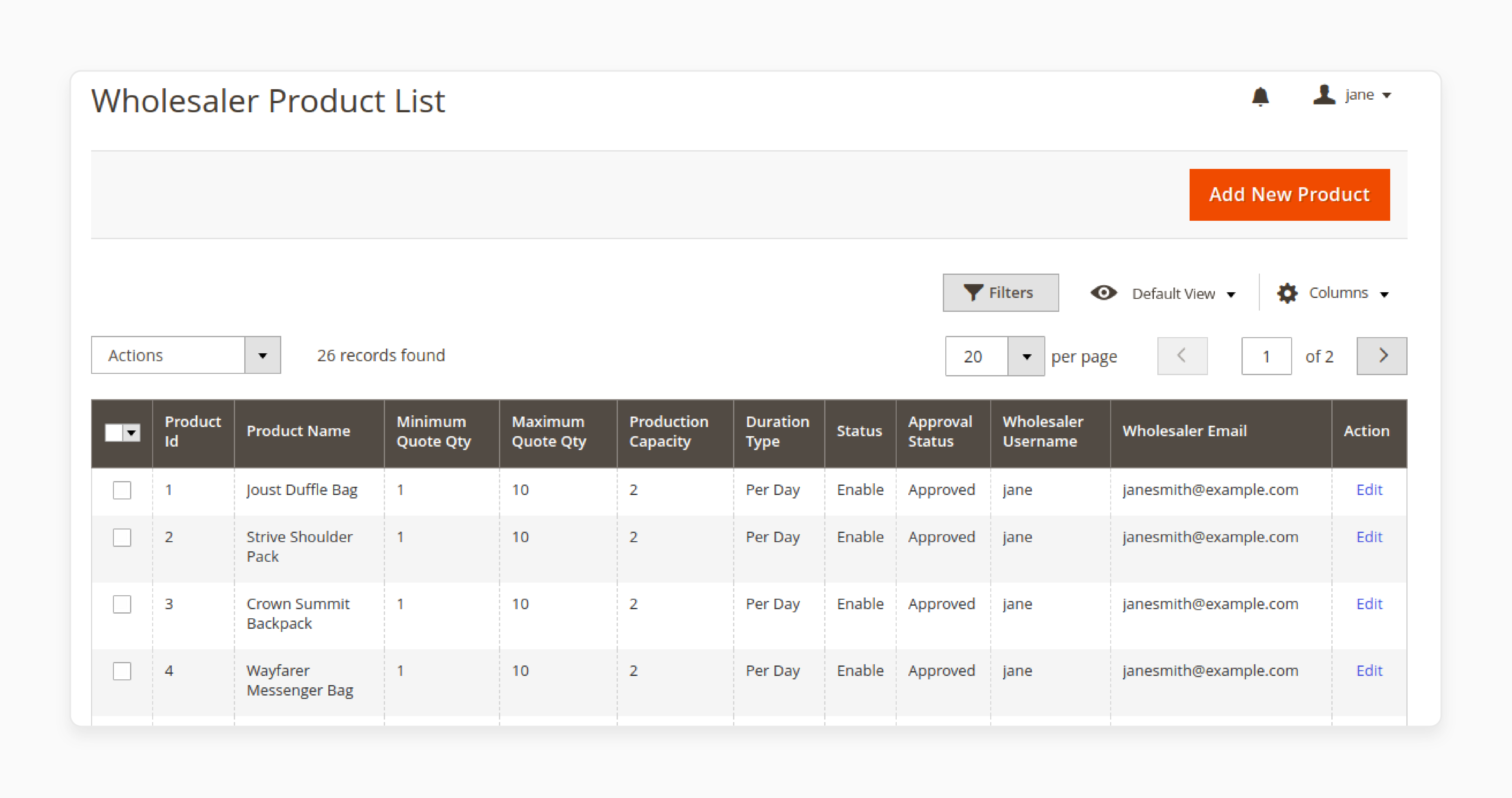The image size is (1512, 798).
Task: Click the per page value field showing 20
Action: 977,356
